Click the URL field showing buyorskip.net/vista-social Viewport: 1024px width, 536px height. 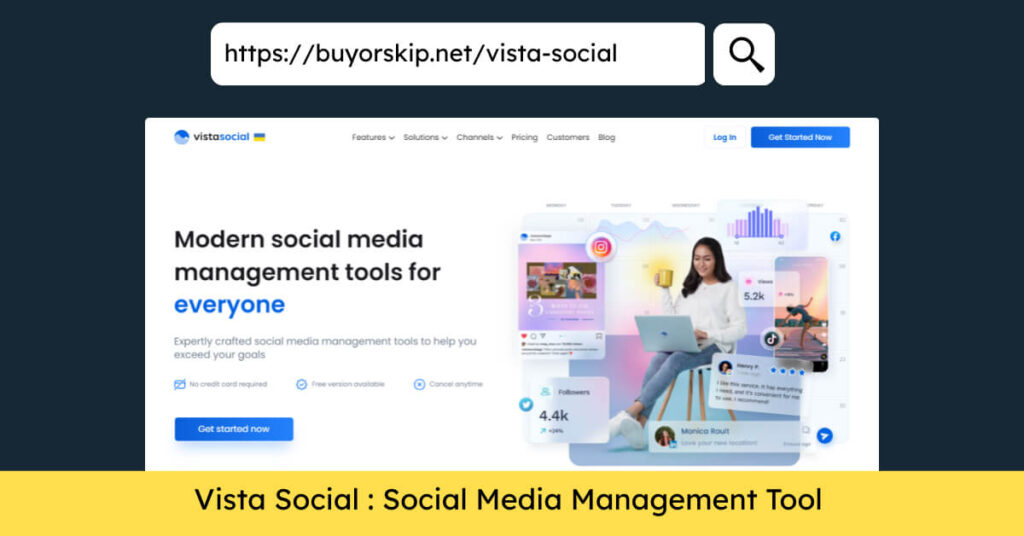(458, 54)
